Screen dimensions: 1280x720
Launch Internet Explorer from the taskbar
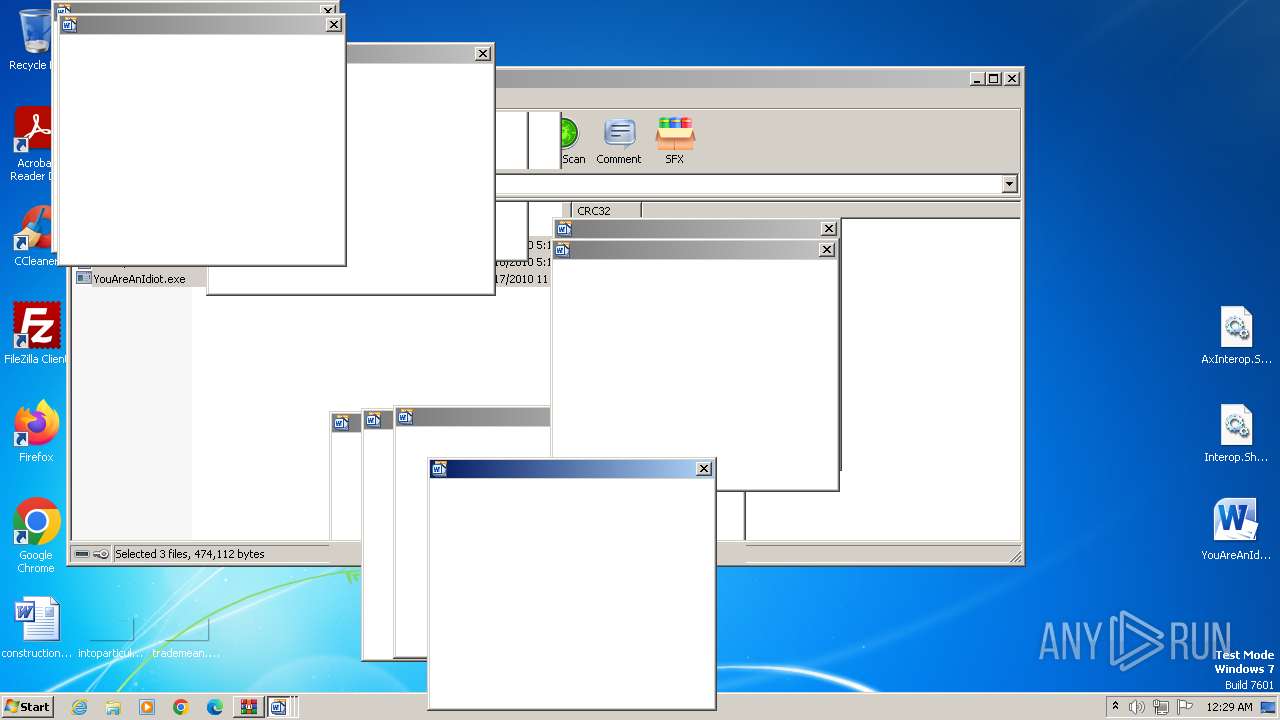[x=79, y=707]
